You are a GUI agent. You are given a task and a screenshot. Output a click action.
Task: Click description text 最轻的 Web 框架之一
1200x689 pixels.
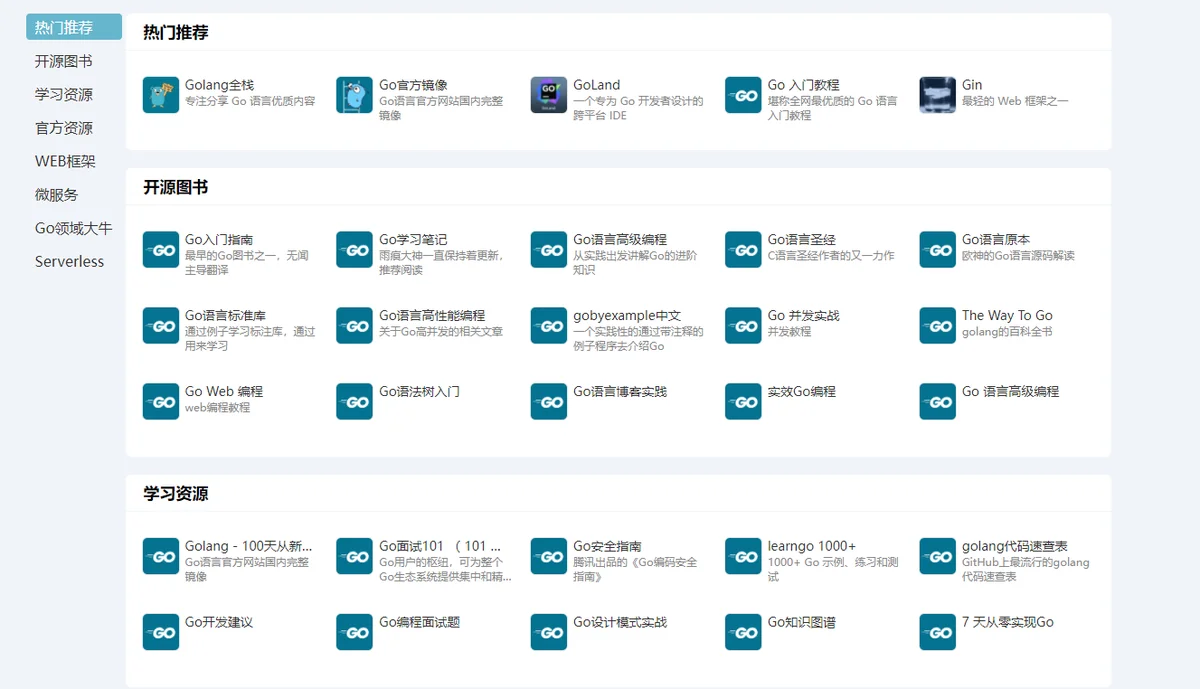[1015, 102]
